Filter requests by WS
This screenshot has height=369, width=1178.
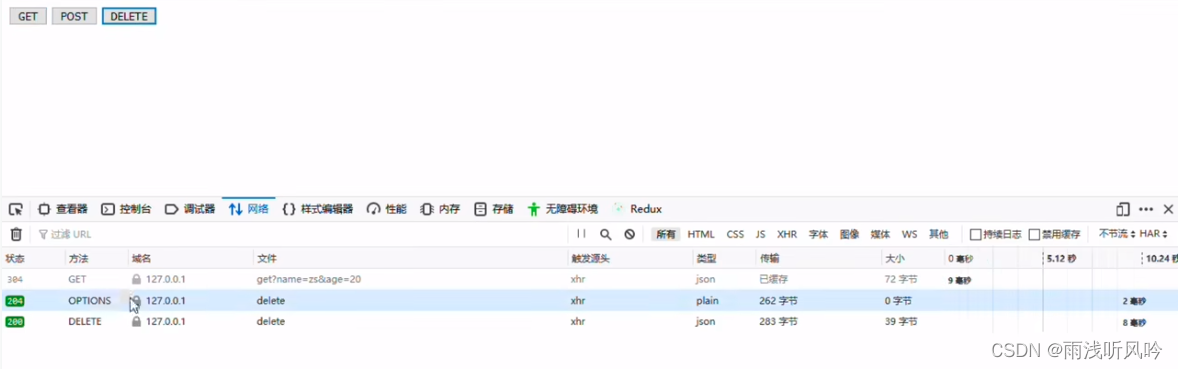909,234
